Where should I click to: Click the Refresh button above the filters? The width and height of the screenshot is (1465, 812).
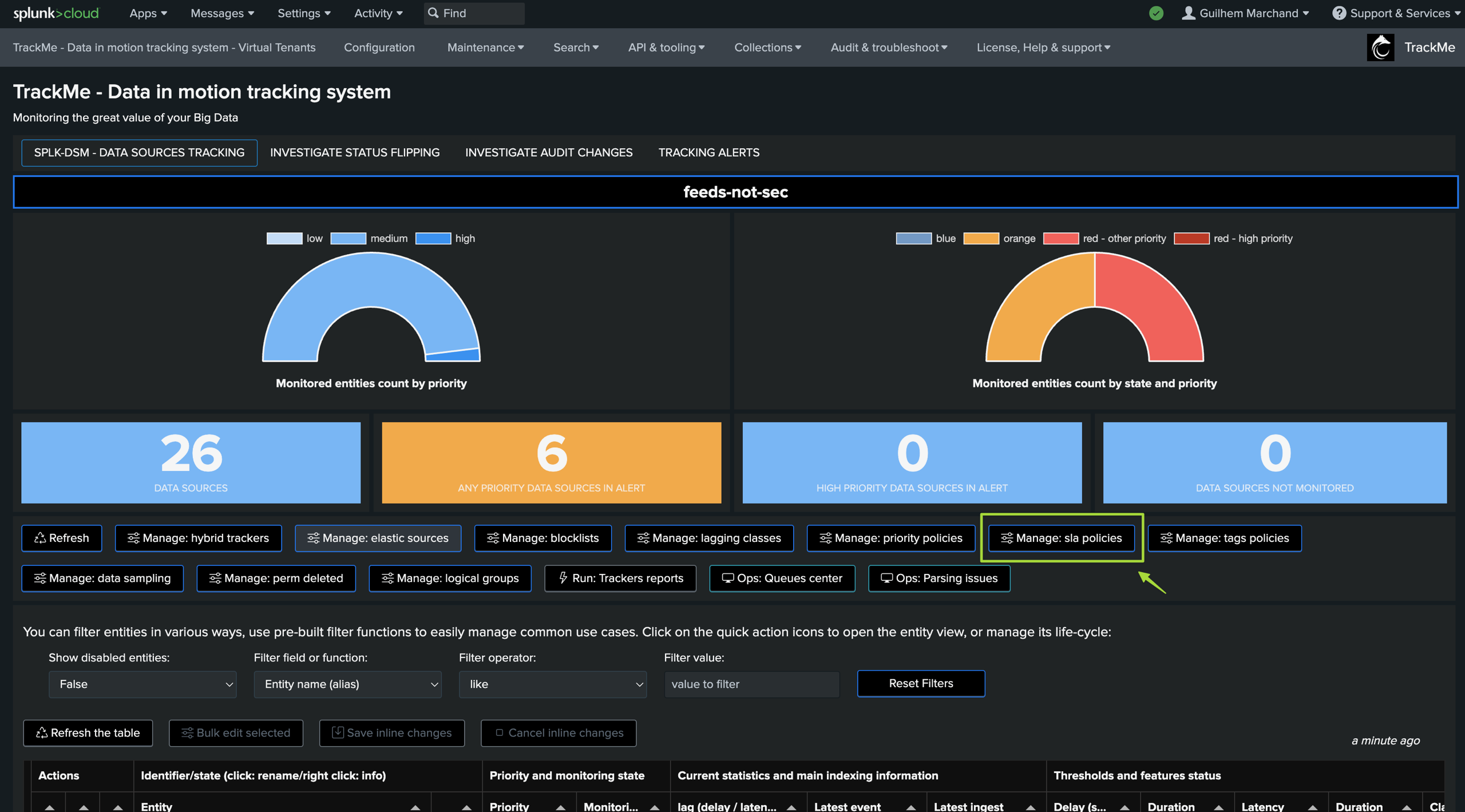click(62, 538)
